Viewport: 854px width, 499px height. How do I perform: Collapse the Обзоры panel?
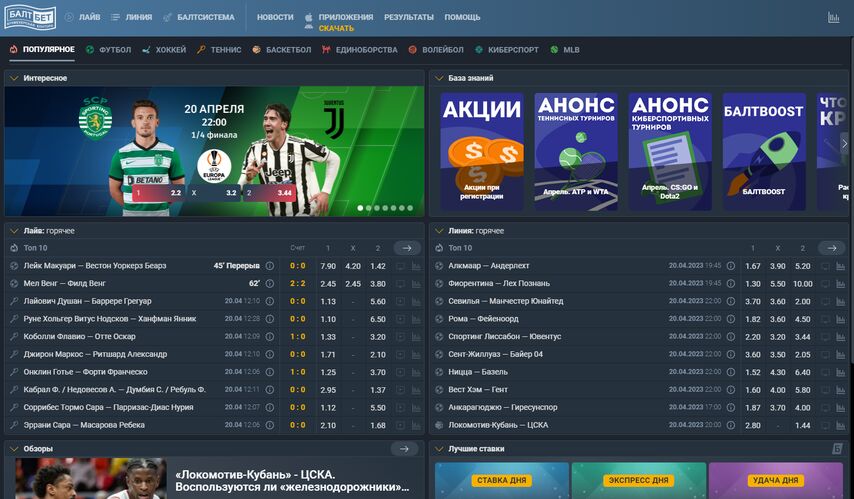pos(14,449)
